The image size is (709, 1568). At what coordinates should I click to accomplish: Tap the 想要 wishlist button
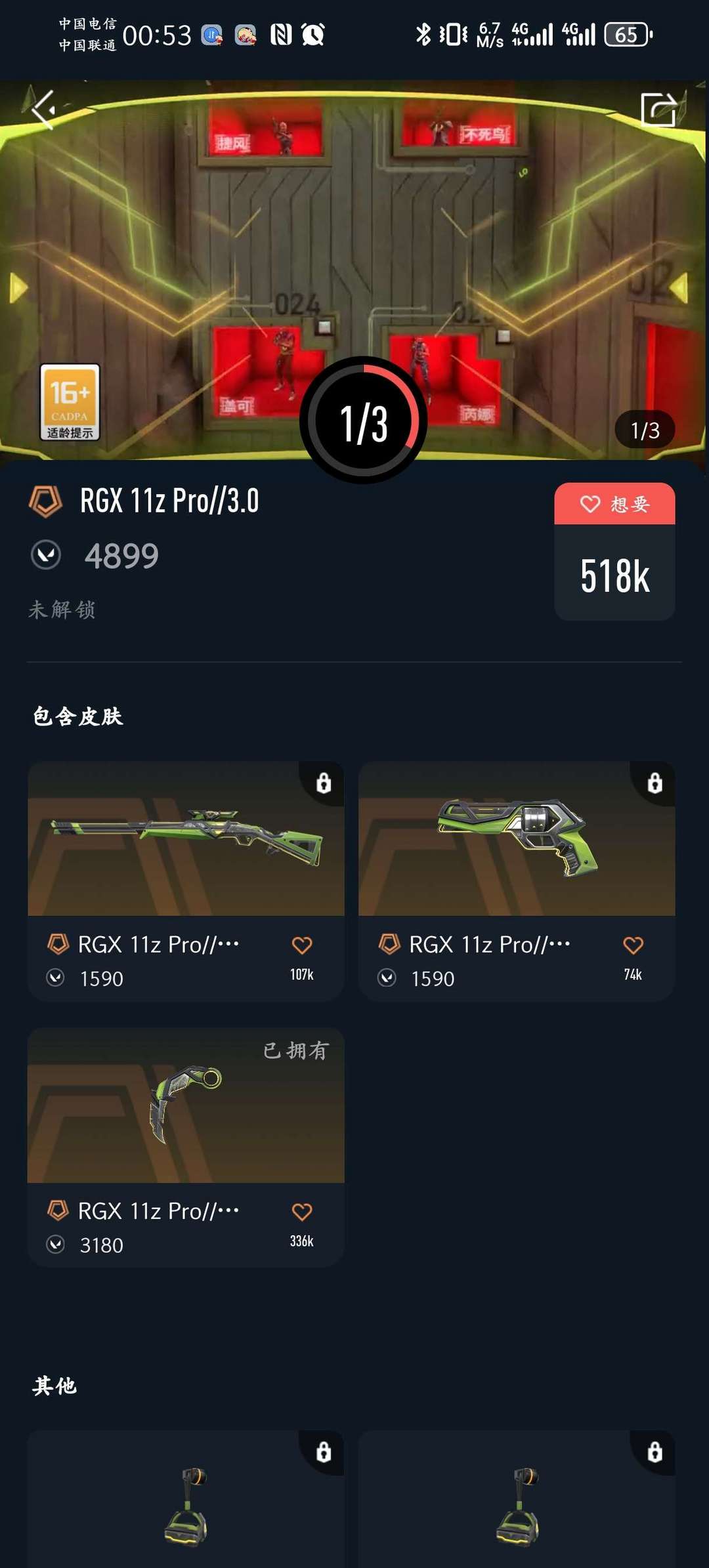point(614,504)
